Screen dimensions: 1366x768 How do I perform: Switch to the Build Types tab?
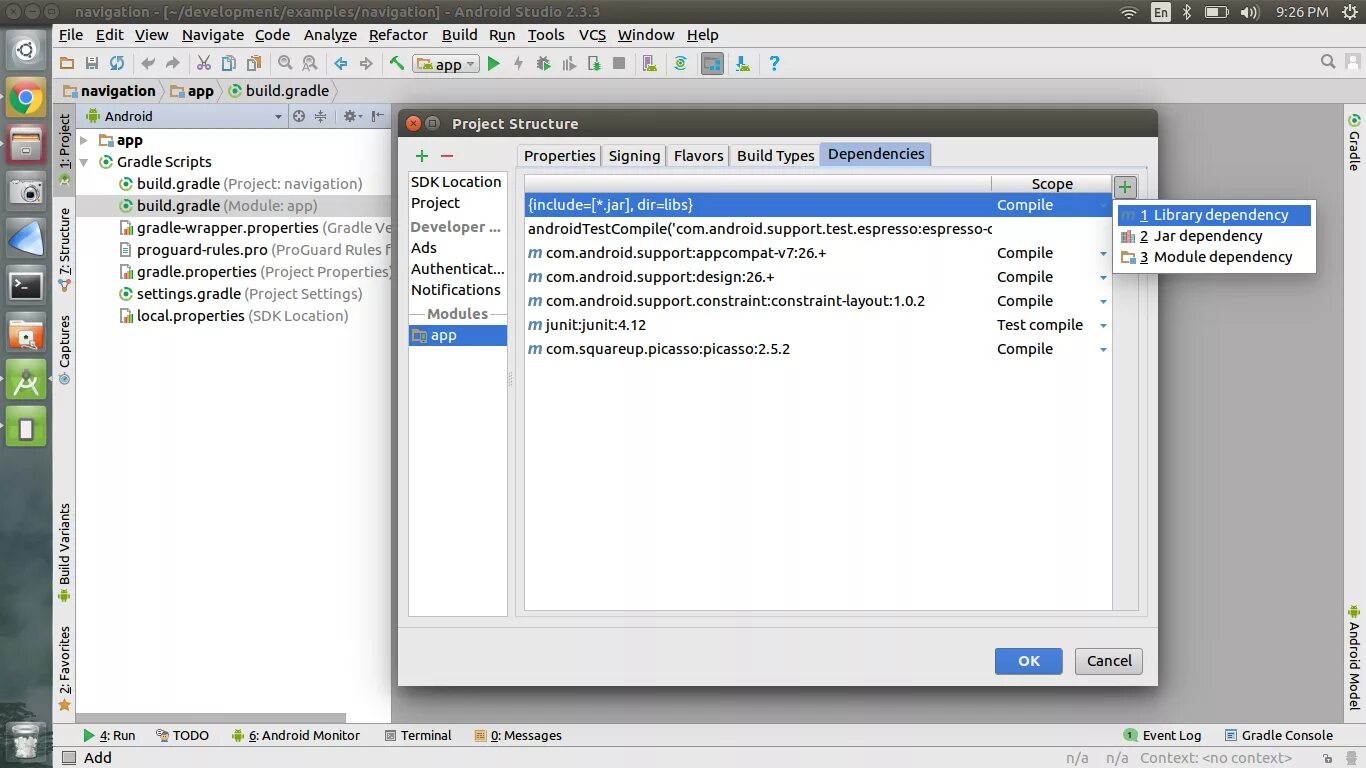(x=775, y=155)
